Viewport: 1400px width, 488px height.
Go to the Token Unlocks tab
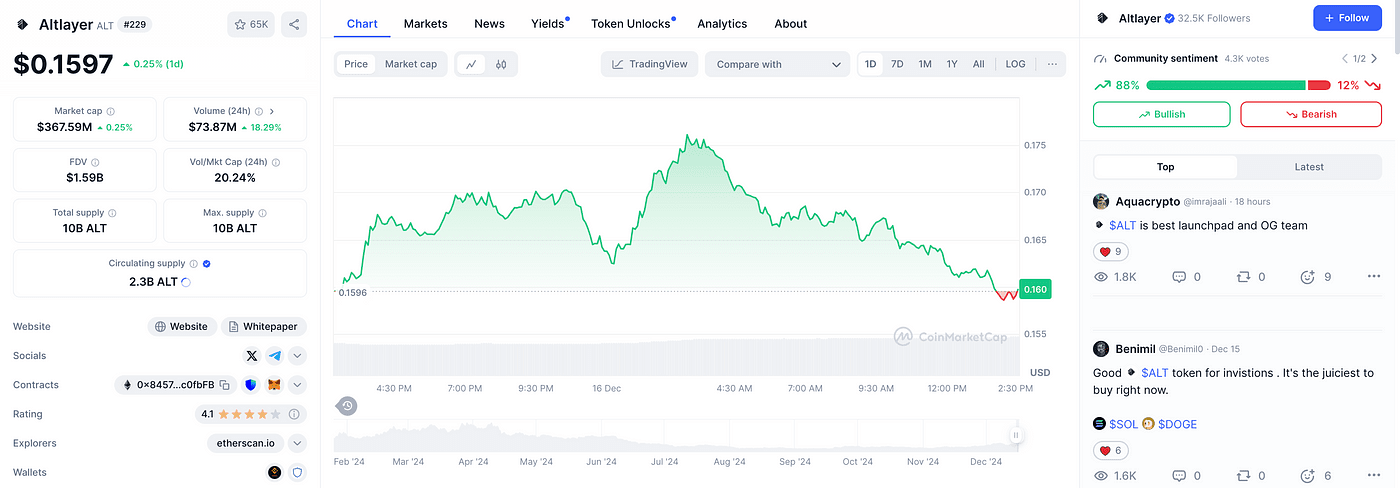coord(630,23)
